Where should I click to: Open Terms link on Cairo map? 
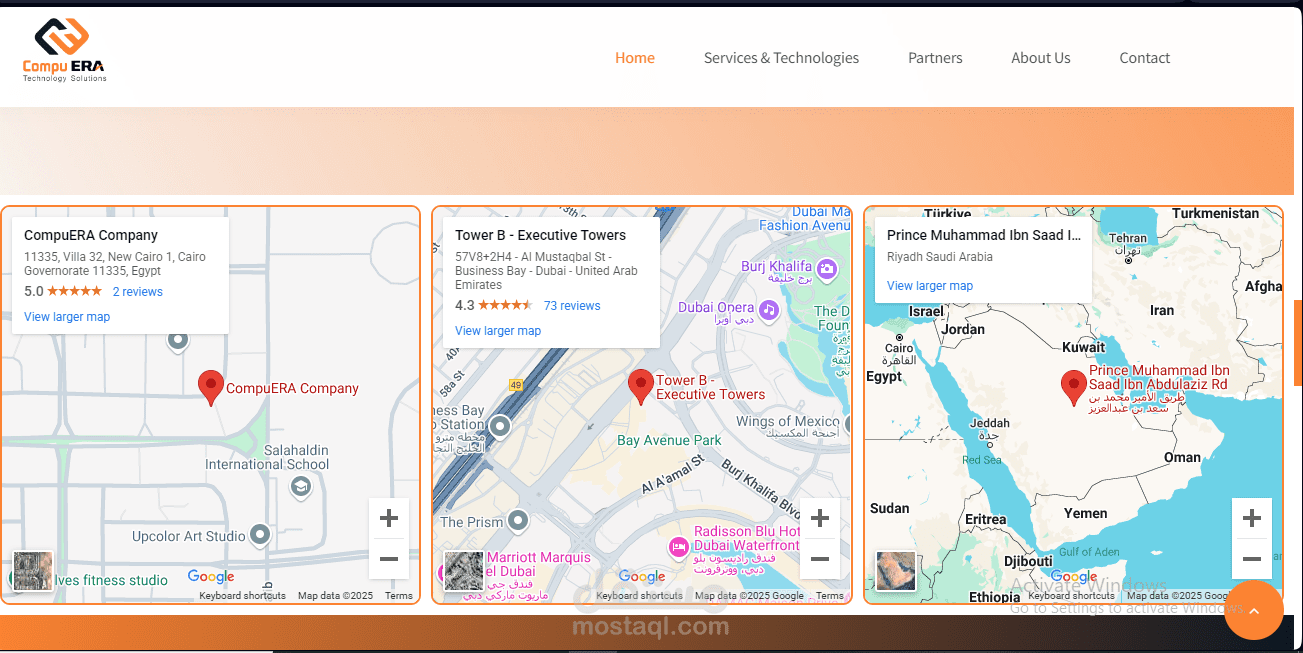(399, 596)
